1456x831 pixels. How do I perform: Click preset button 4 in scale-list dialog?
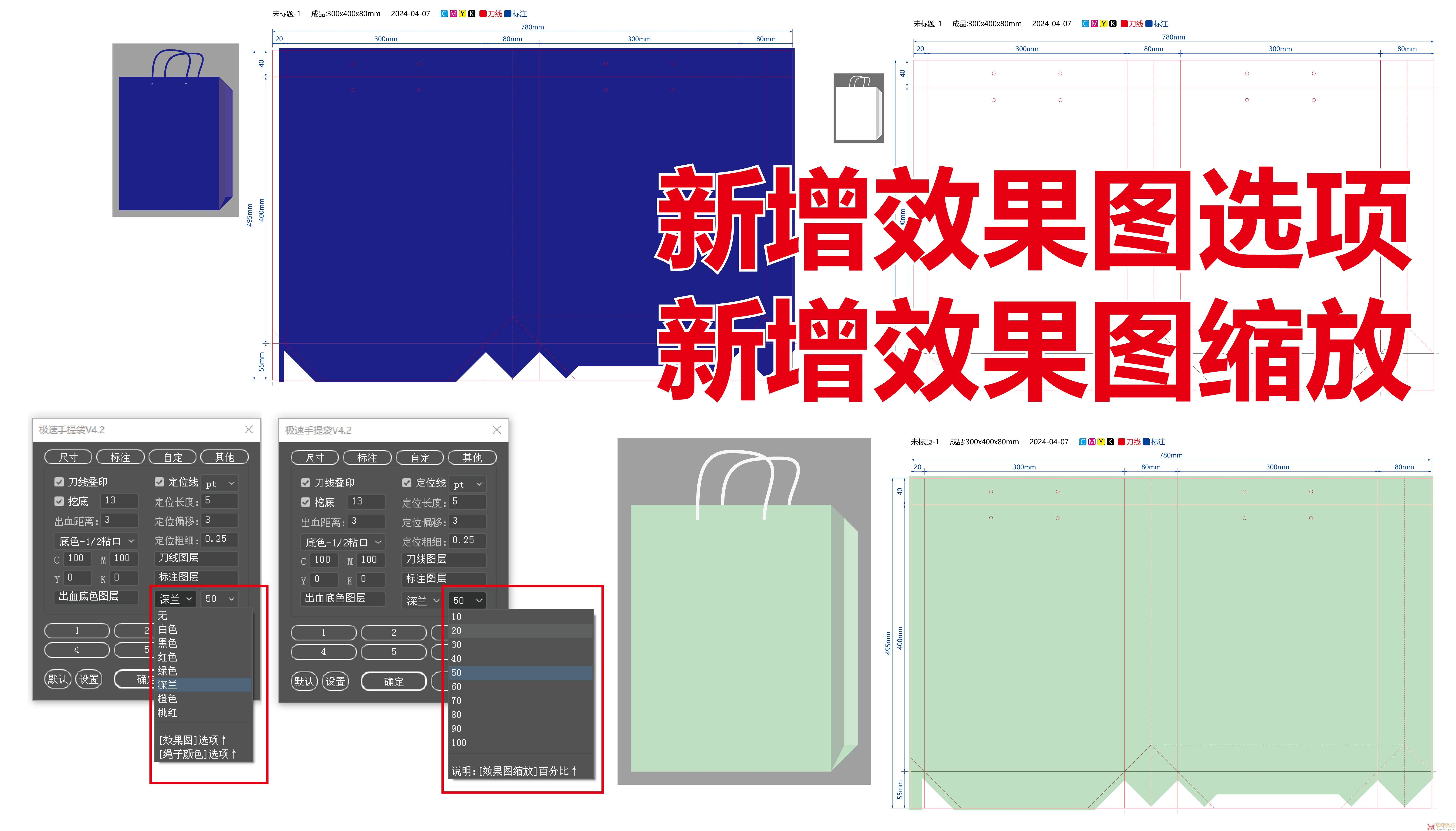324,652
